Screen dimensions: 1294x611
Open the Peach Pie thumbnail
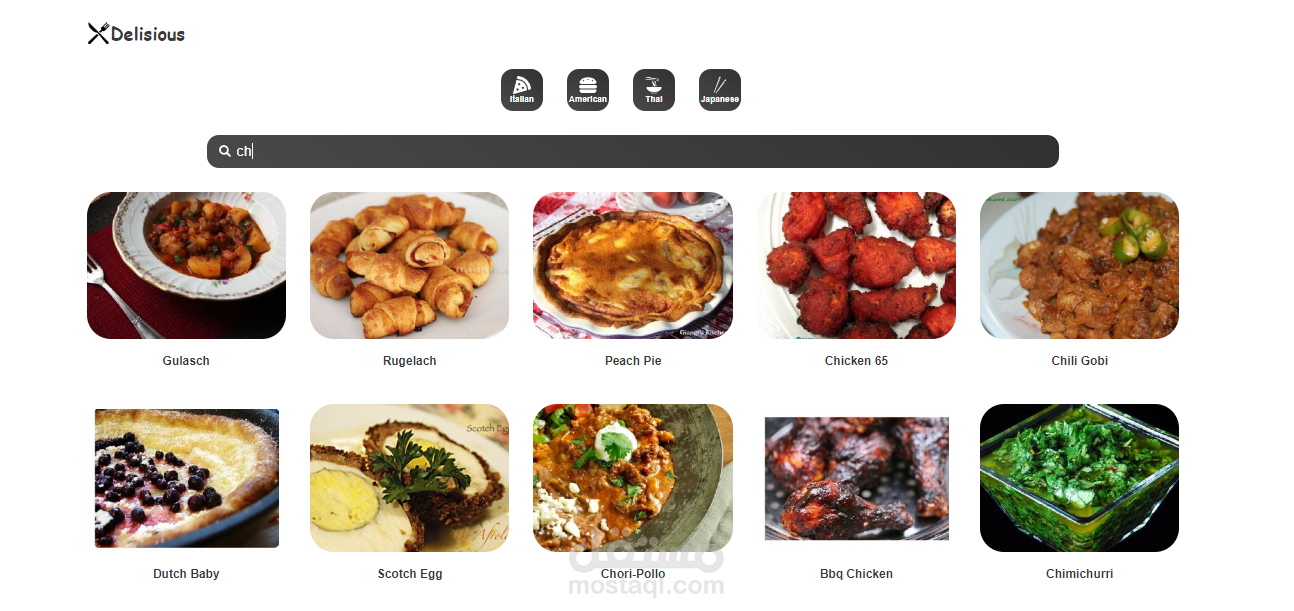tap(633, 265)
